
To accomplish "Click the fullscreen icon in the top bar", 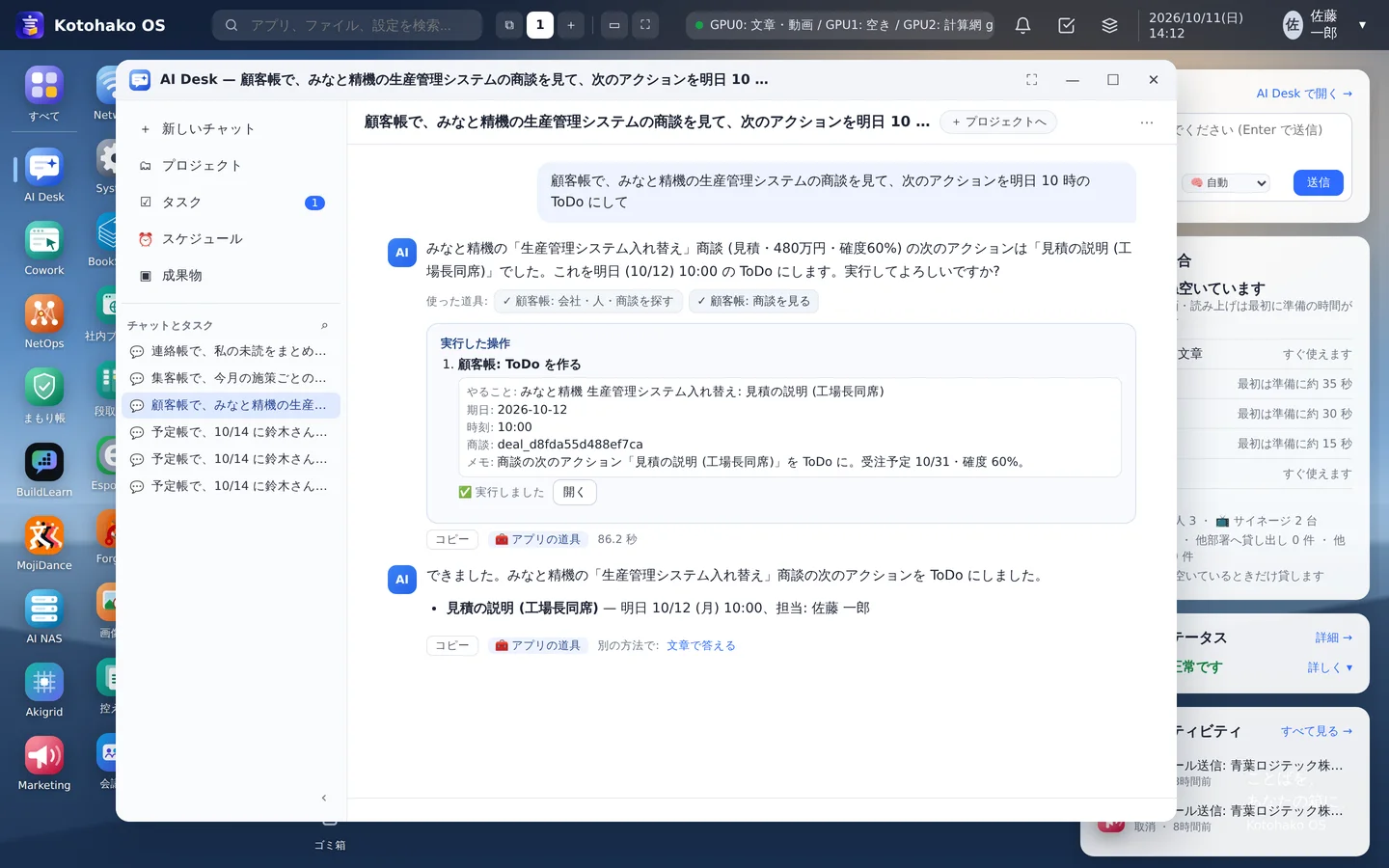I will [645, 25].
